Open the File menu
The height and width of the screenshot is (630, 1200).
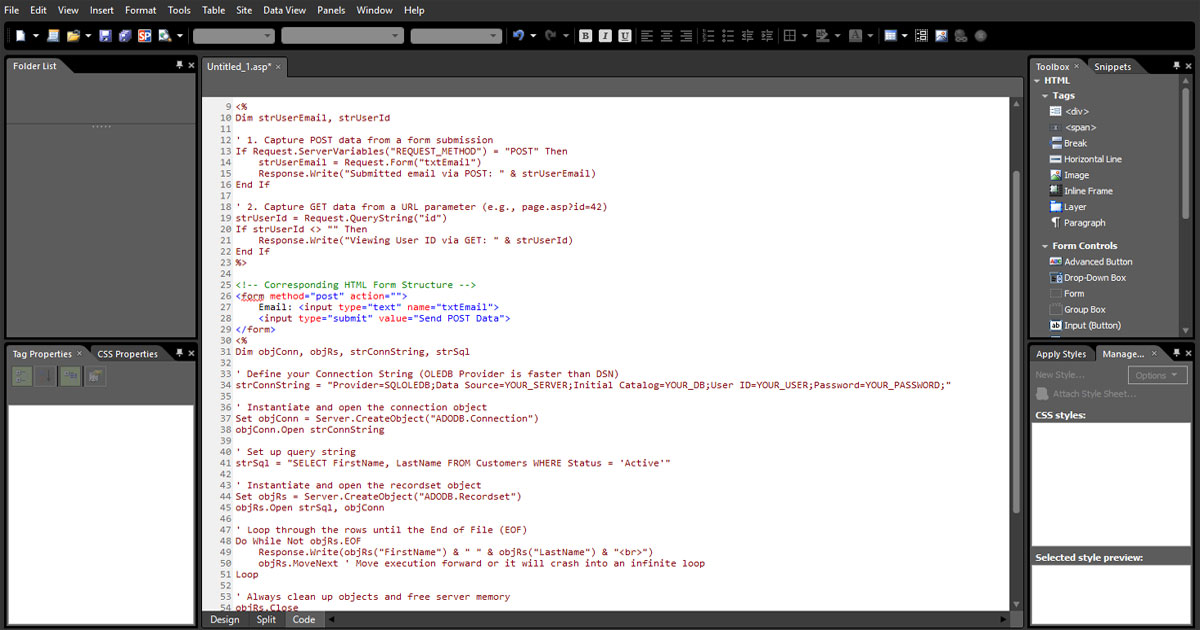[12, 10]
